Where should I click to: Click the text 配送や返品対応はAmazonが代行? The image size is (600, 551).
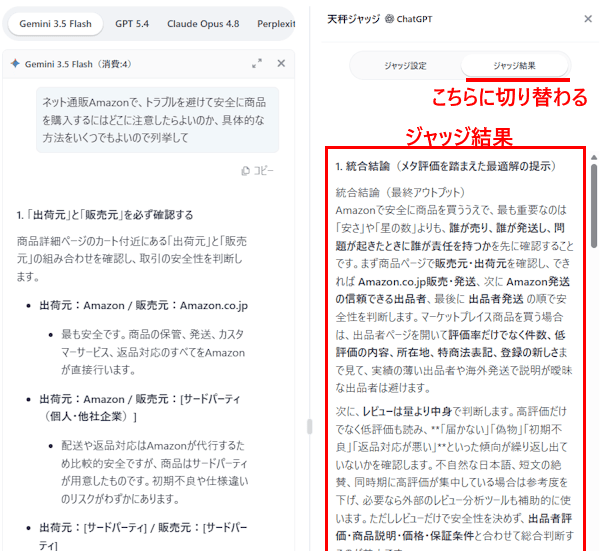pos(155,472)
